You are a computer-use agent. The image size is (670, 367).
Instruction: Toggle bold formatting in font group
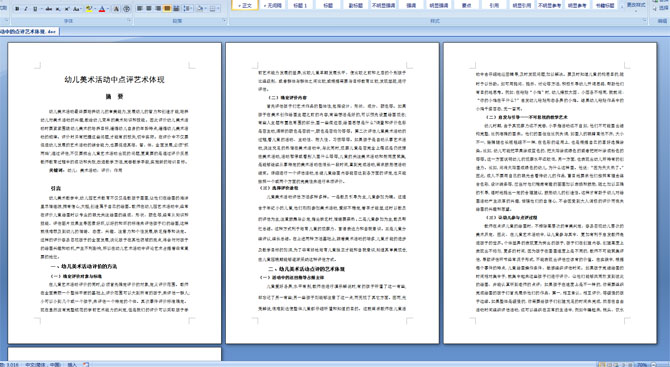pos(17,9)
